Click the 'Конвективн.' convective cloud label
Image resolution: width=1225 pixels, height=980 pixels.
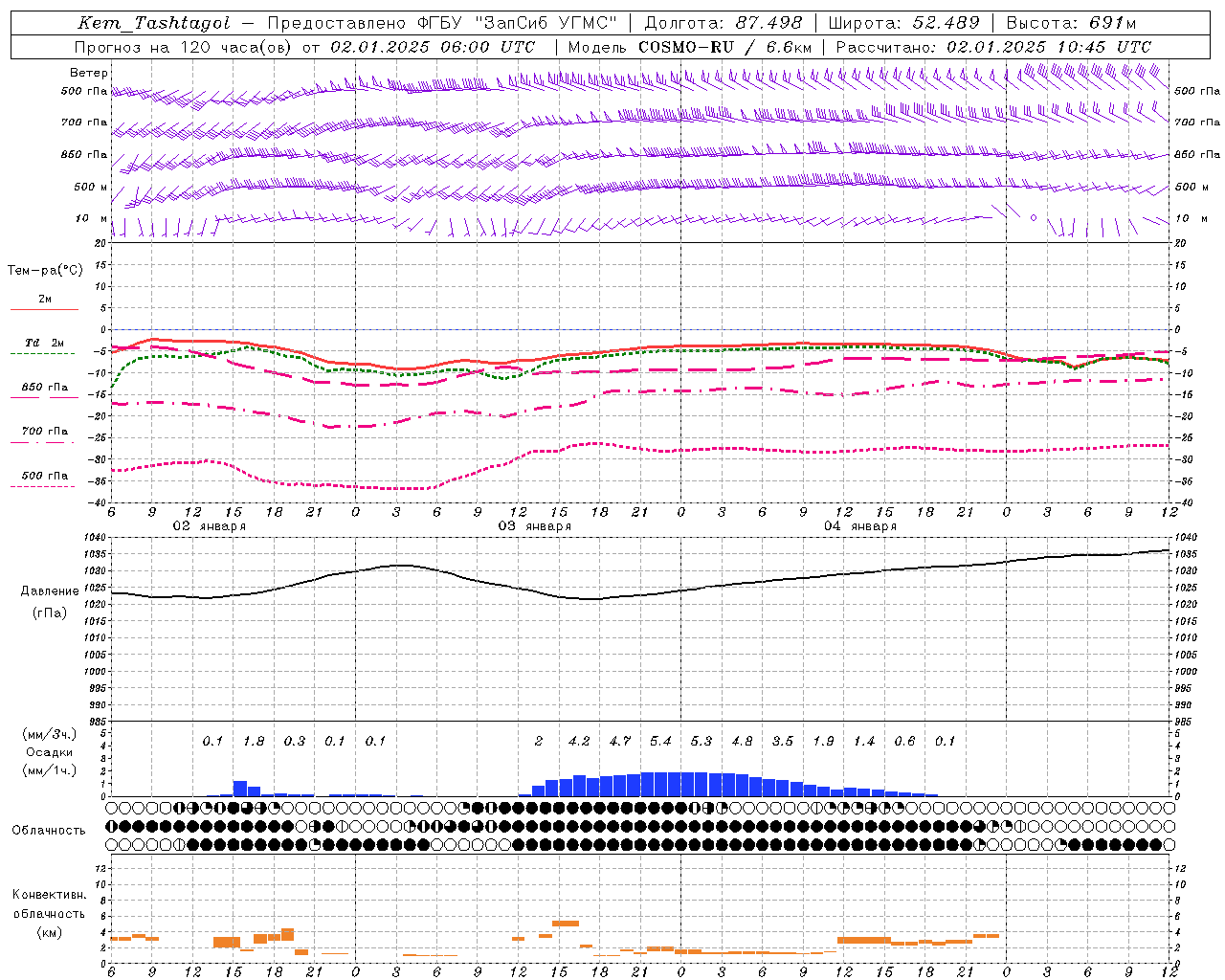tap(50, 895)
